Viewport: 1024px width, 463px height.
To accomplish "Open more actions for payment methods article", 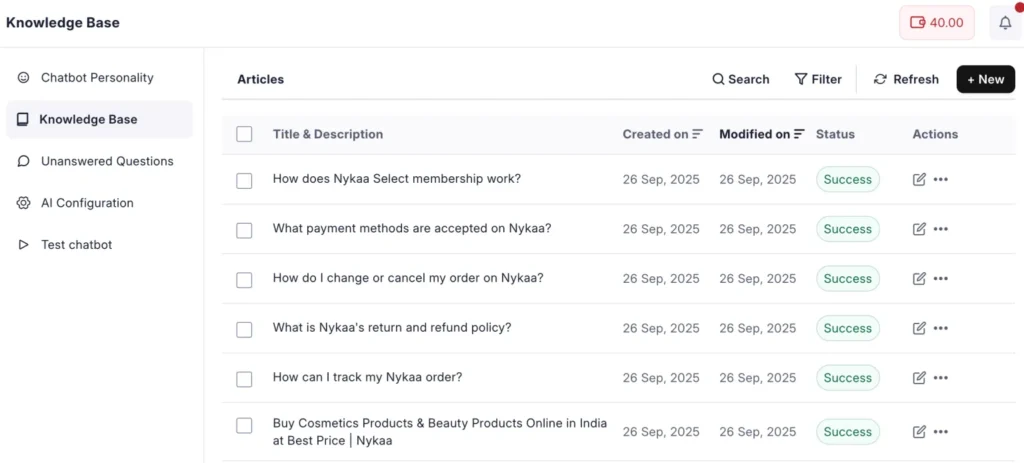I will point(940,229).
